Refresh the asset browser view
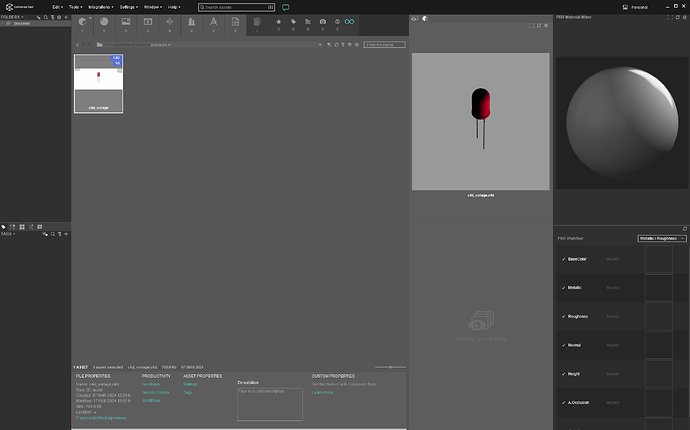 pyautogui.click(x=336, y=44)
